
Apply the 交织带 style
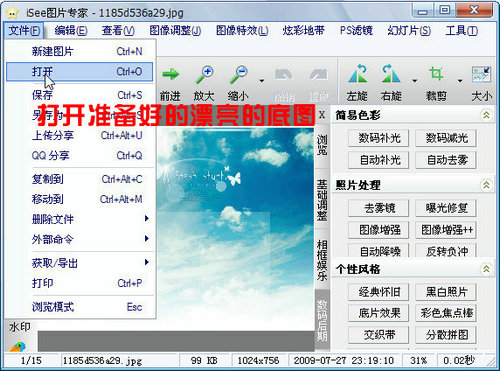pyautogui.click(x=379, y=335)
